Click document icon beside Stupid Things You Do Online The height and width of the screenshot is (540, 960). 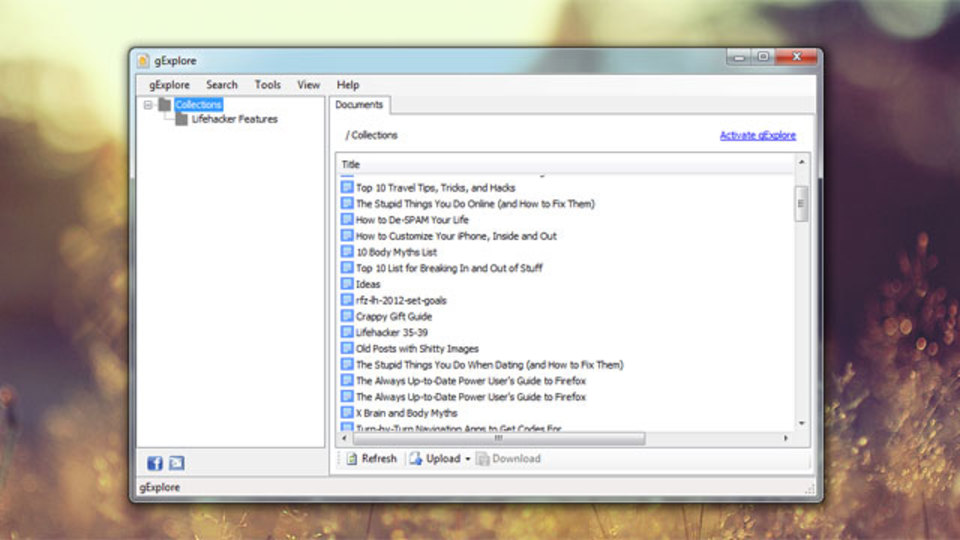(x=347, y=203)
